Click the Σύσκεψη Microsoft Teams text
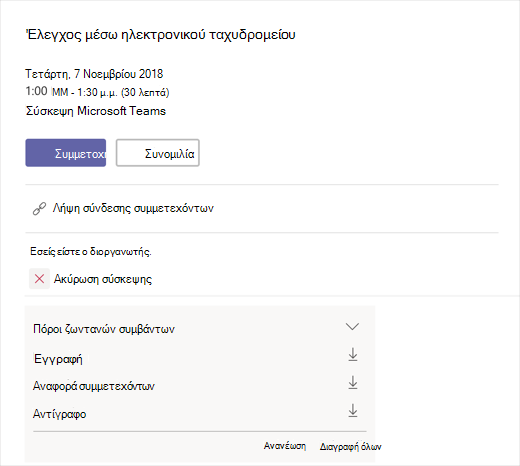 pyautogui.click(x=96, y=111)
